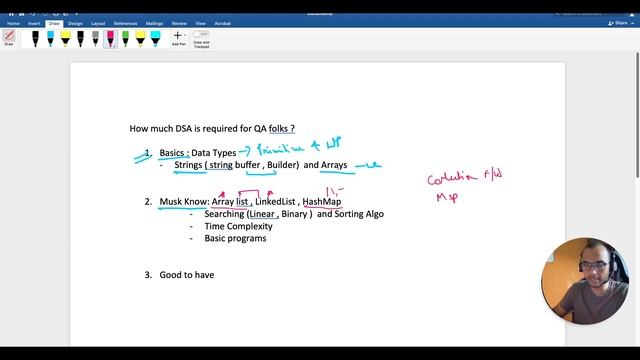Open the View tab
640x360 pixels.
tap(200, 24)
